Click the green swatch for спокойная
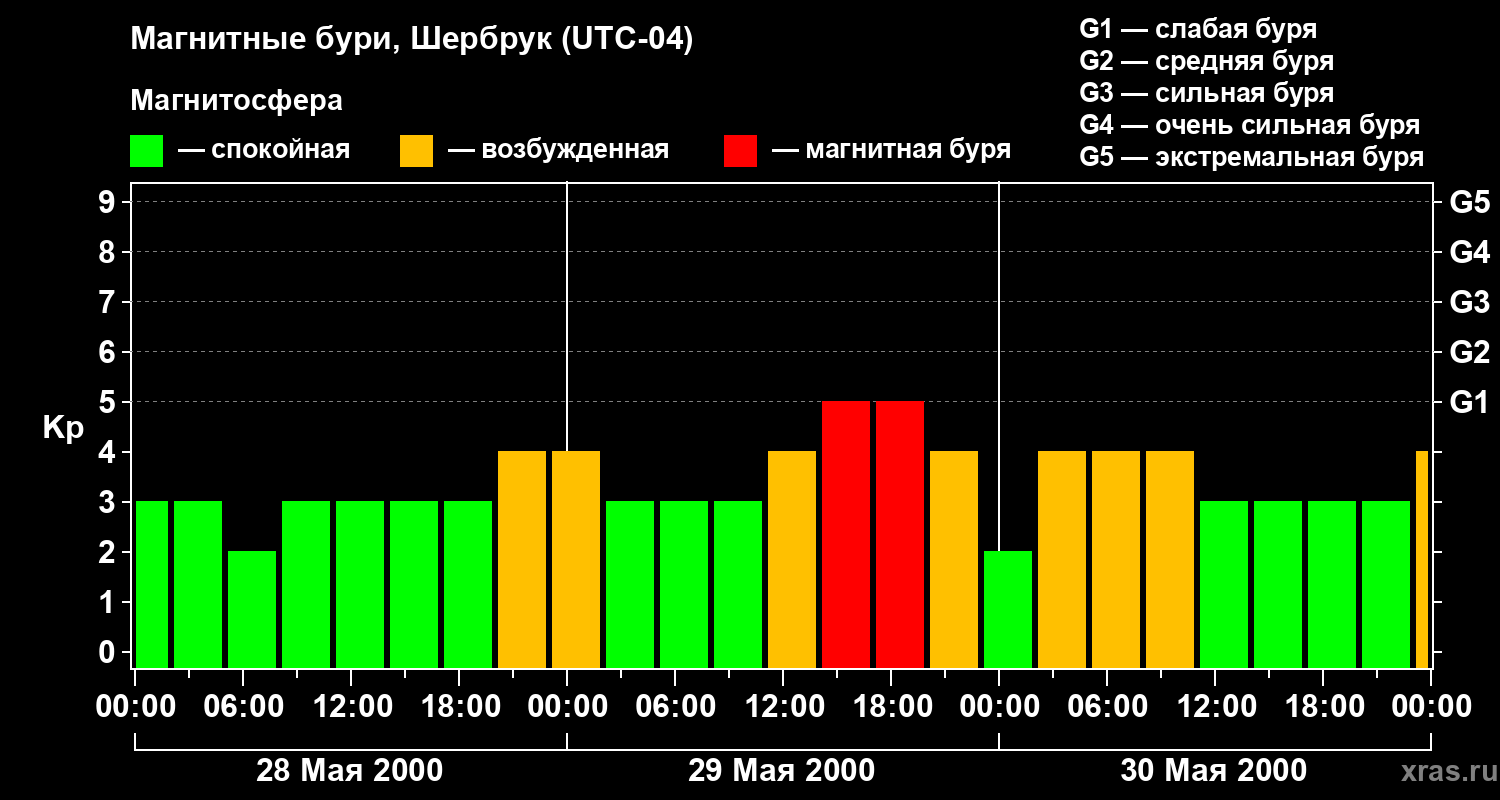 tap(146, 151)
